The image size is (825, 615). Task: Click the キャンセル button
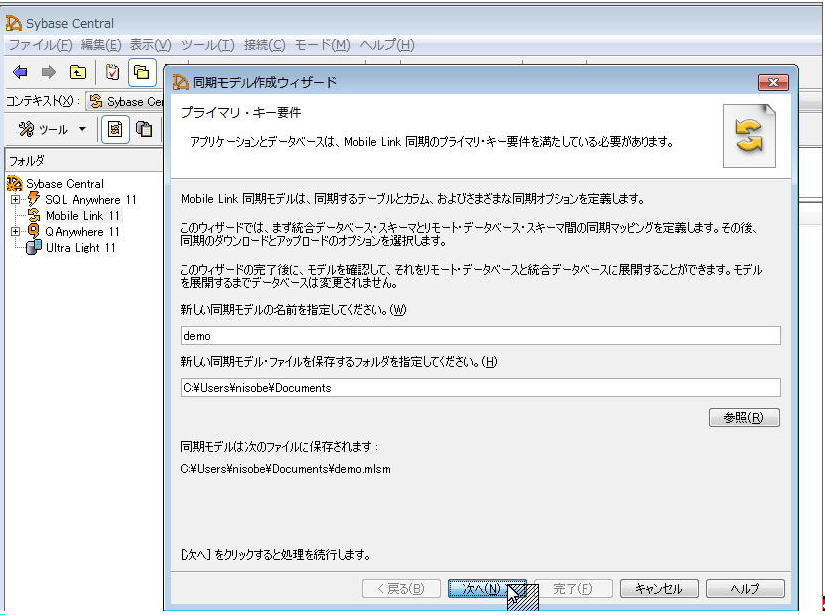(658, 589)
